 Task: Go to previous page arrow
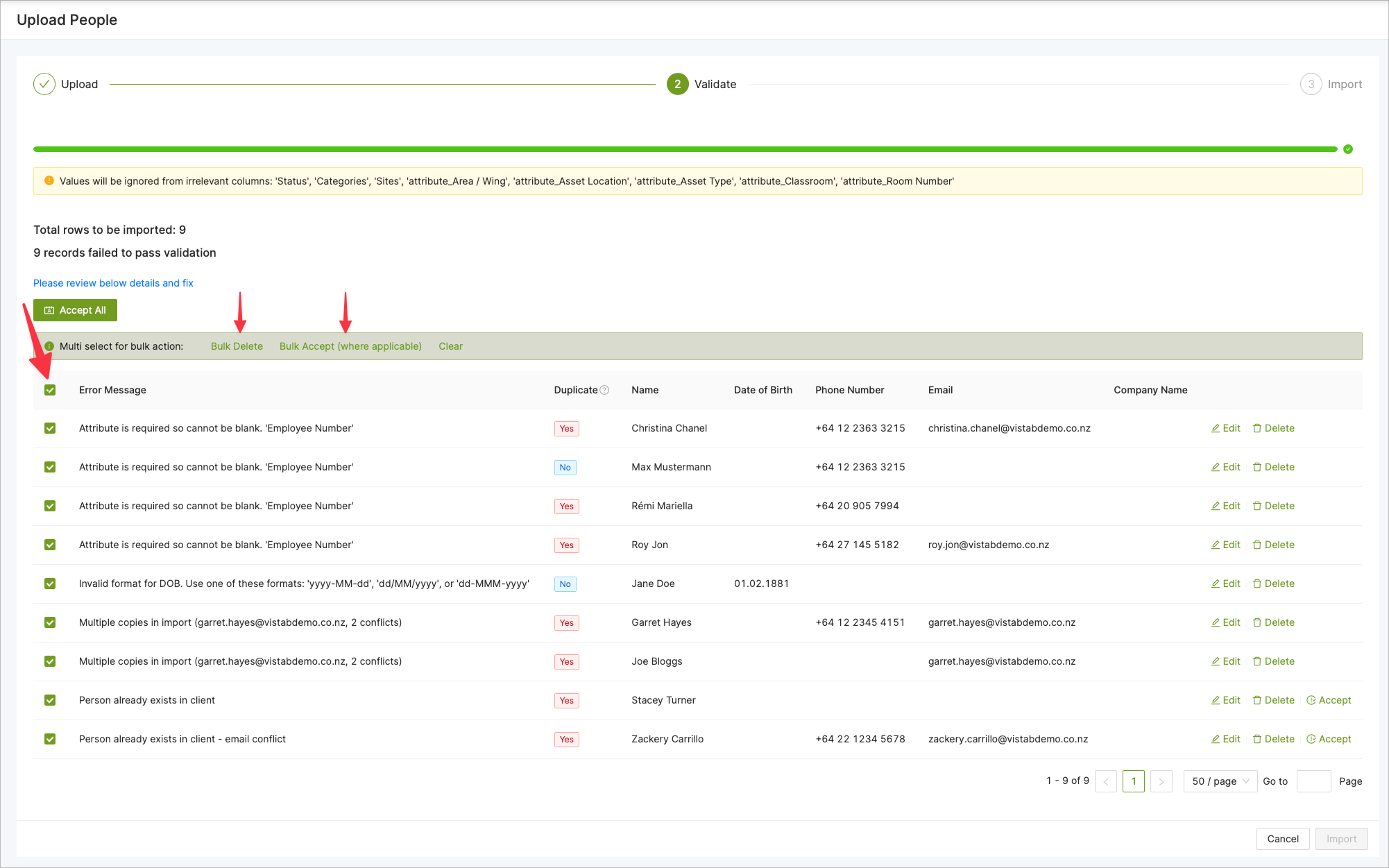(1105, 781)
